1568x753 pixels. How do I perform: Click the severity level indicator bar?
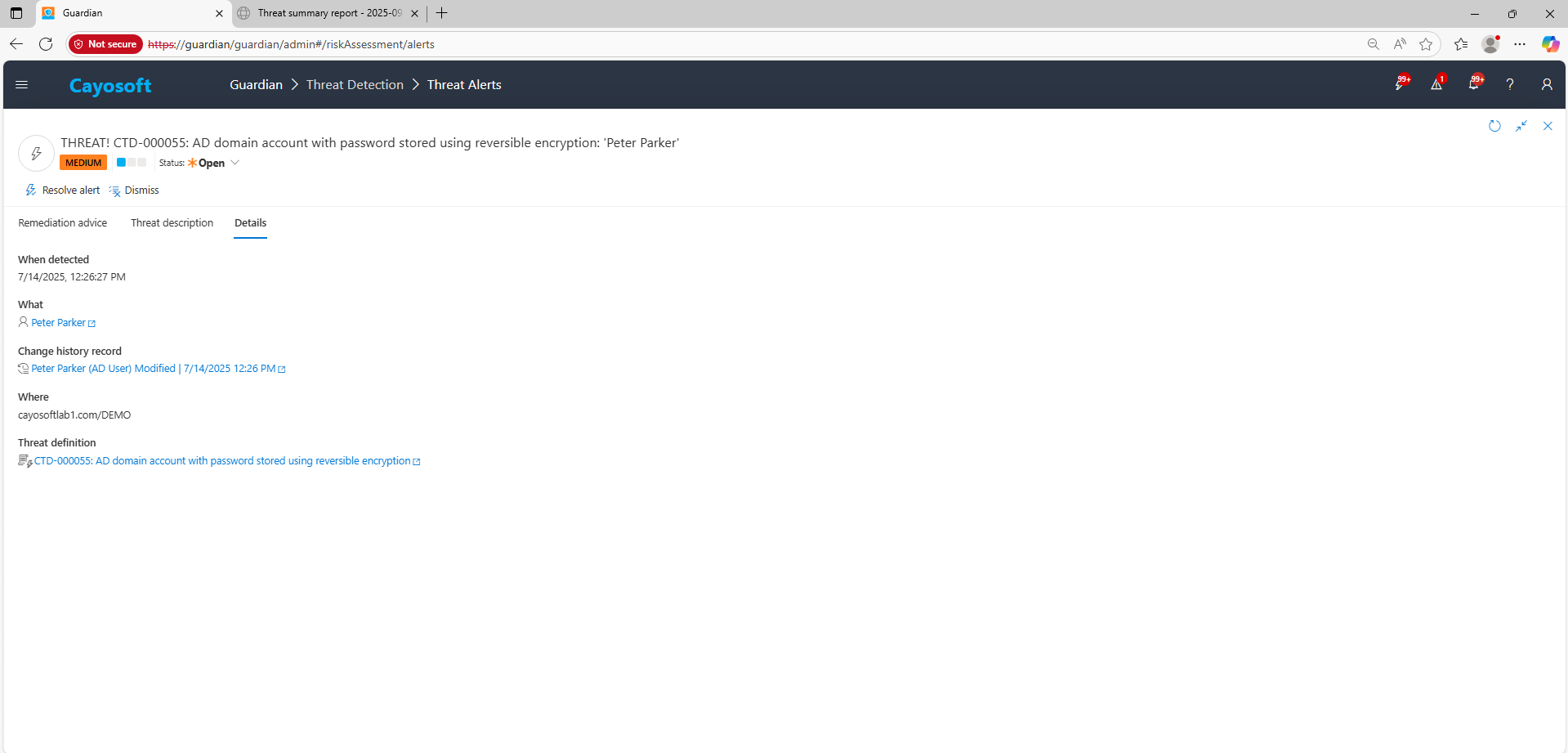(x=131, y=163)
